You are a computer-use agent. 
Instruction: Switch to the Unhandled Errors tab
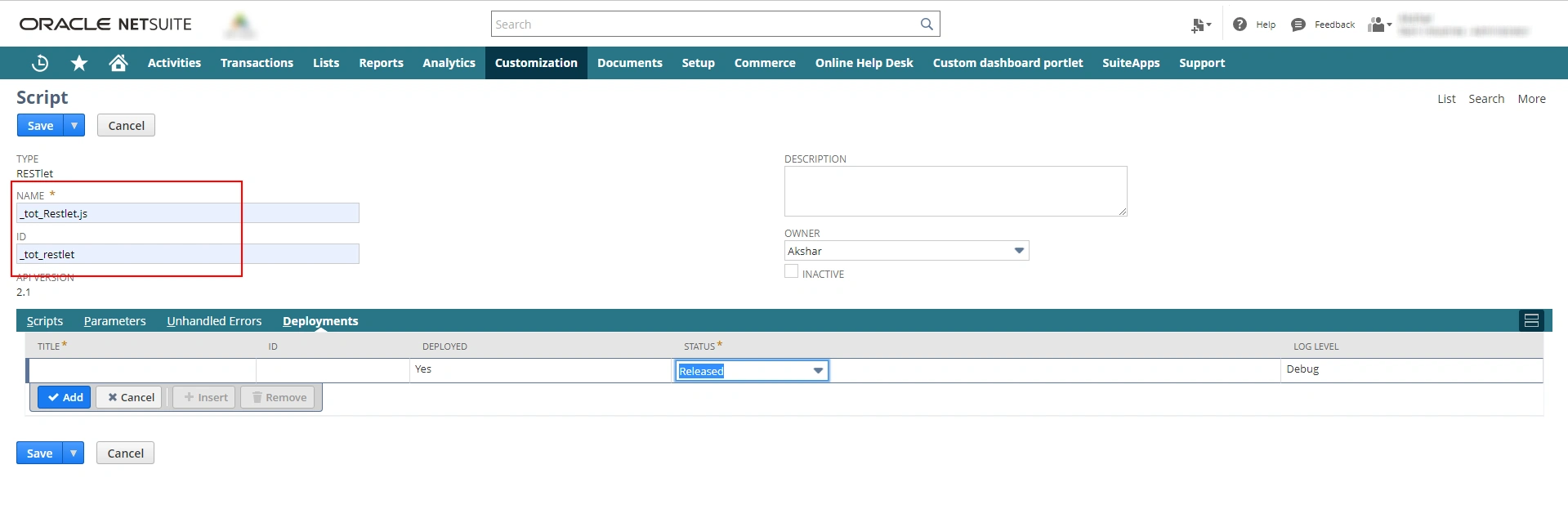214,321
